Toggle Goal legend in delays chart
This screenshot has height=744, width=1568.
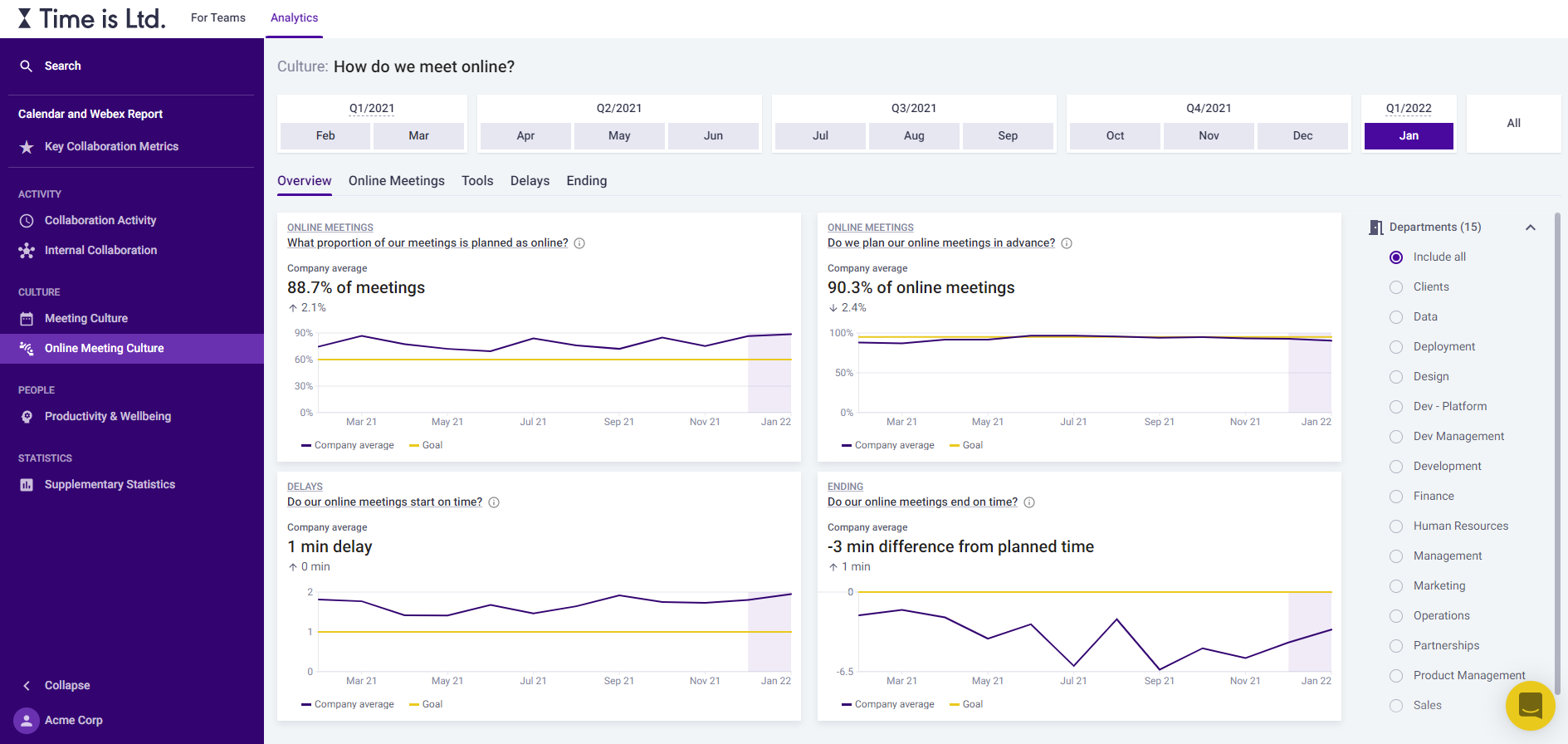pyautogui.click(x=426, y=705)
